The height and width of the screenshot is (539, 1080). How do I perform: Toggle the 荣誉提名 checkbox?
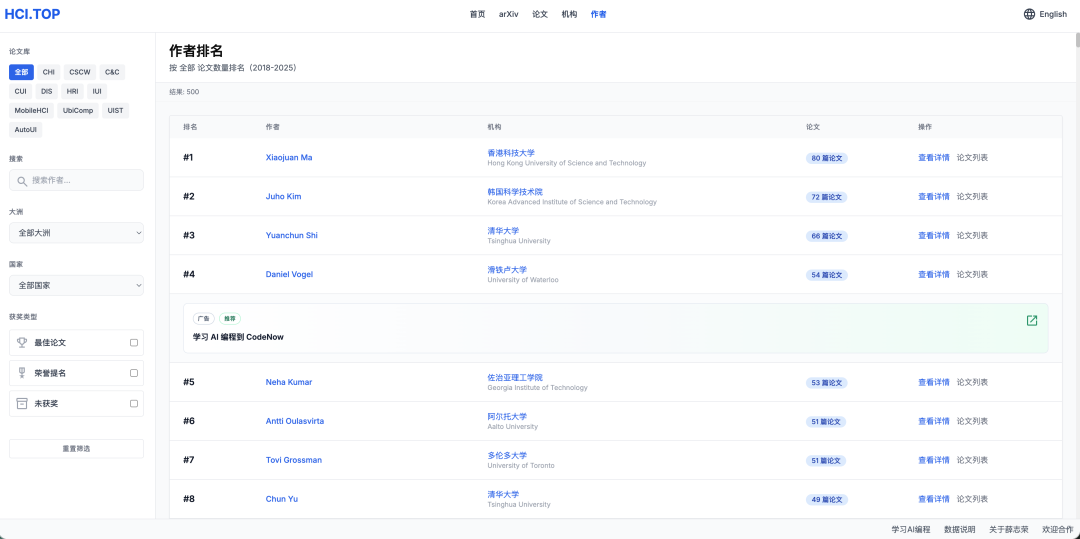click(134, 373)
